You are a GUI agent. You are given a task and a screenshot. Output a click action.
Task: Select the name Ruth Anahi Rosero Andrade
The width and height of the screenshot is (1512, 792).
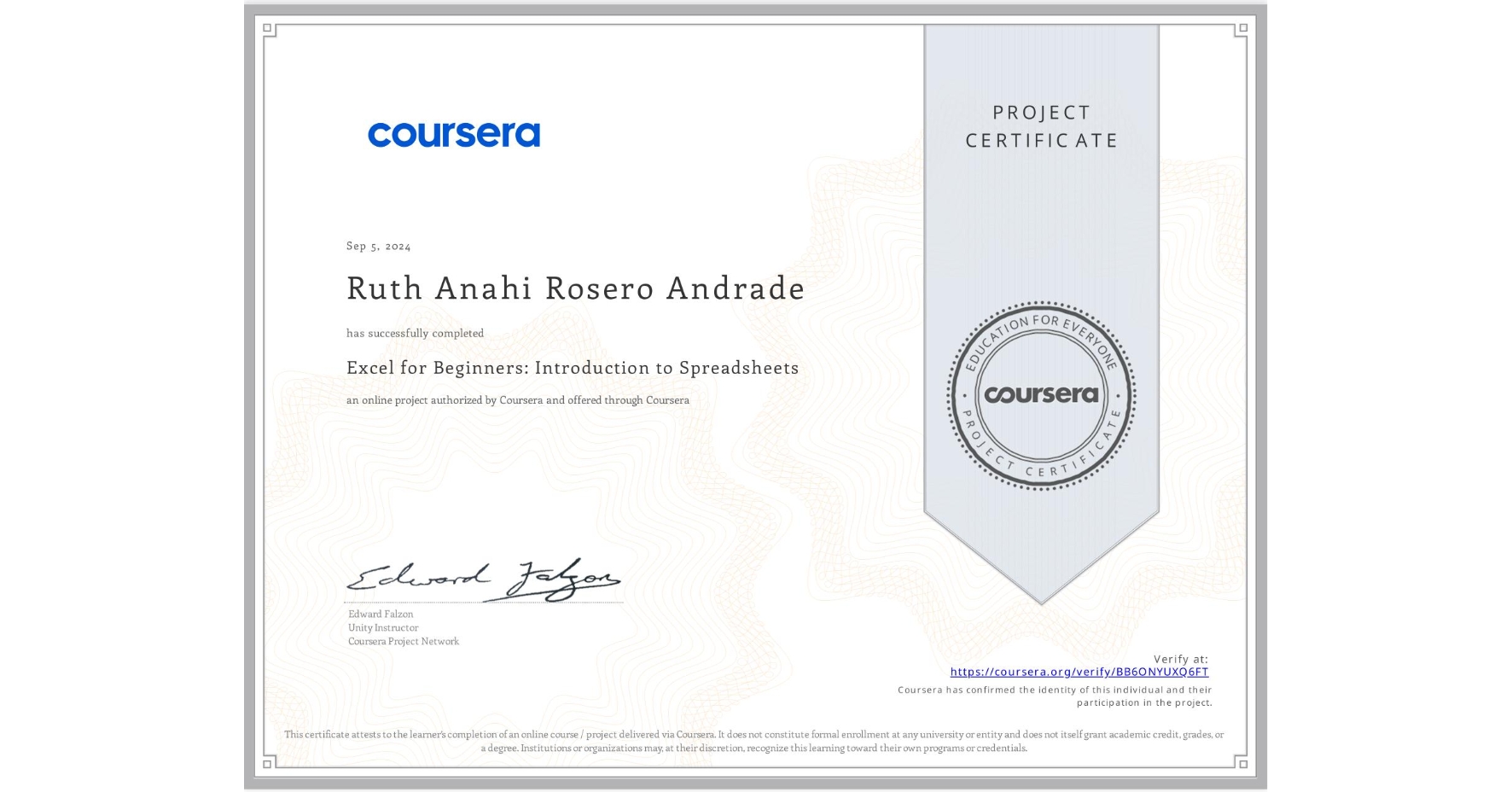tap(576, 288)
